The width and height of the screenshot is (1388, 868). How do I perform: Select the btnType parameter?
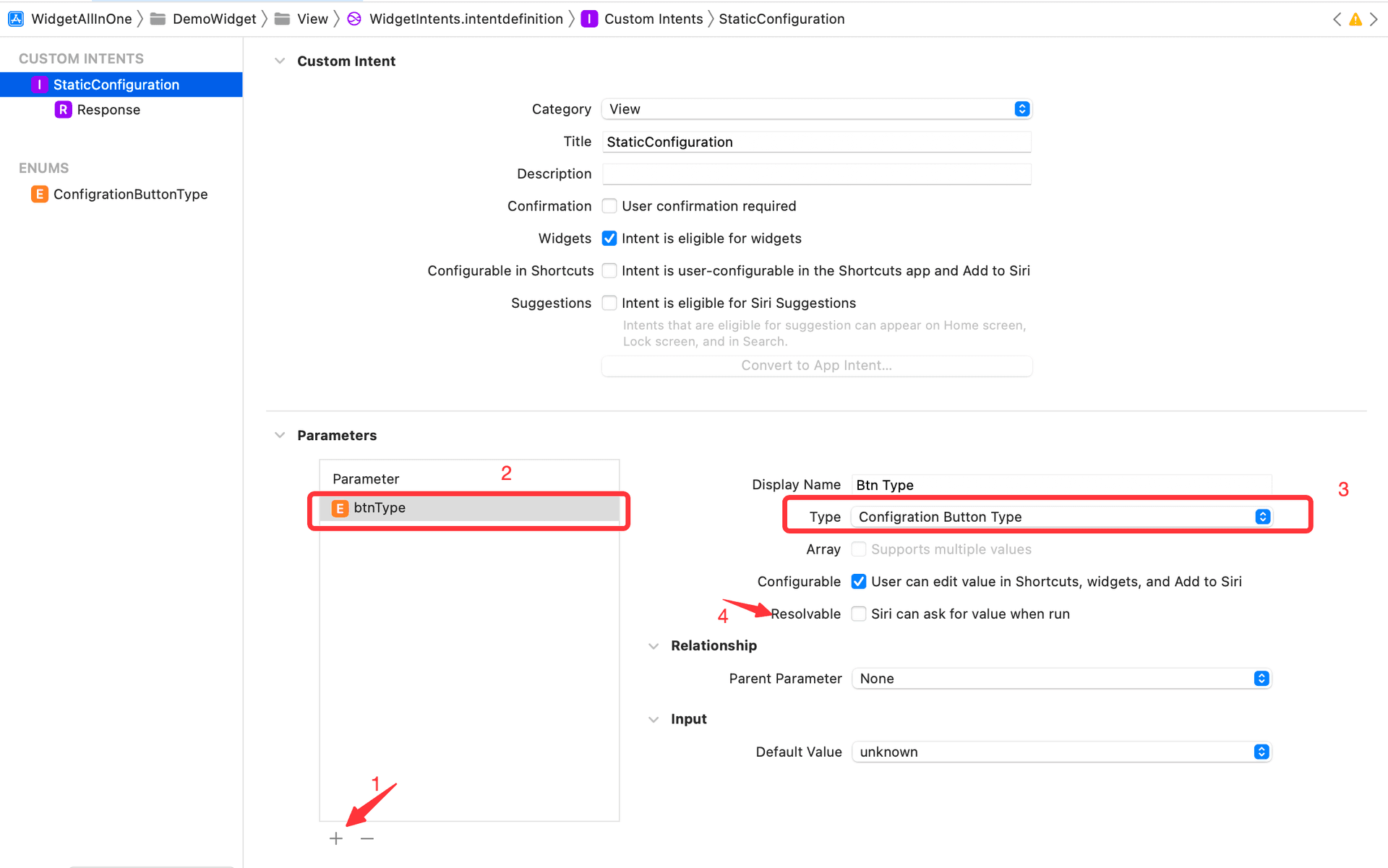470,508
